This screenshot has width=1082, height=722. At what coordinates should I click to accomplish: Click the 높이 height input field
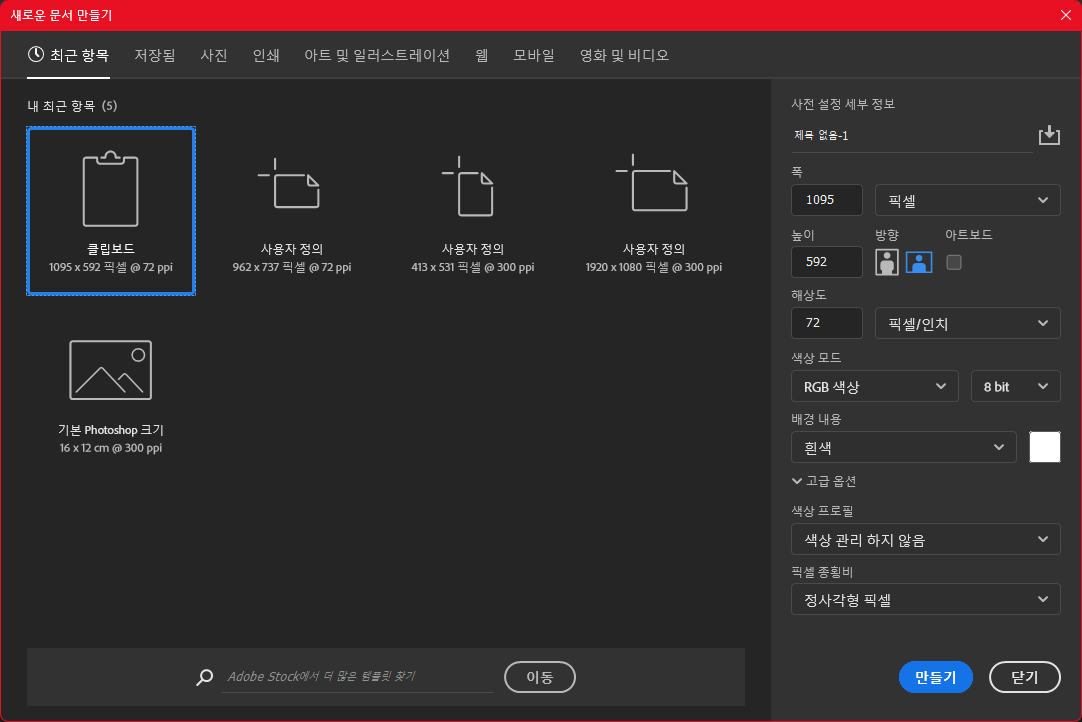(827, 262)
